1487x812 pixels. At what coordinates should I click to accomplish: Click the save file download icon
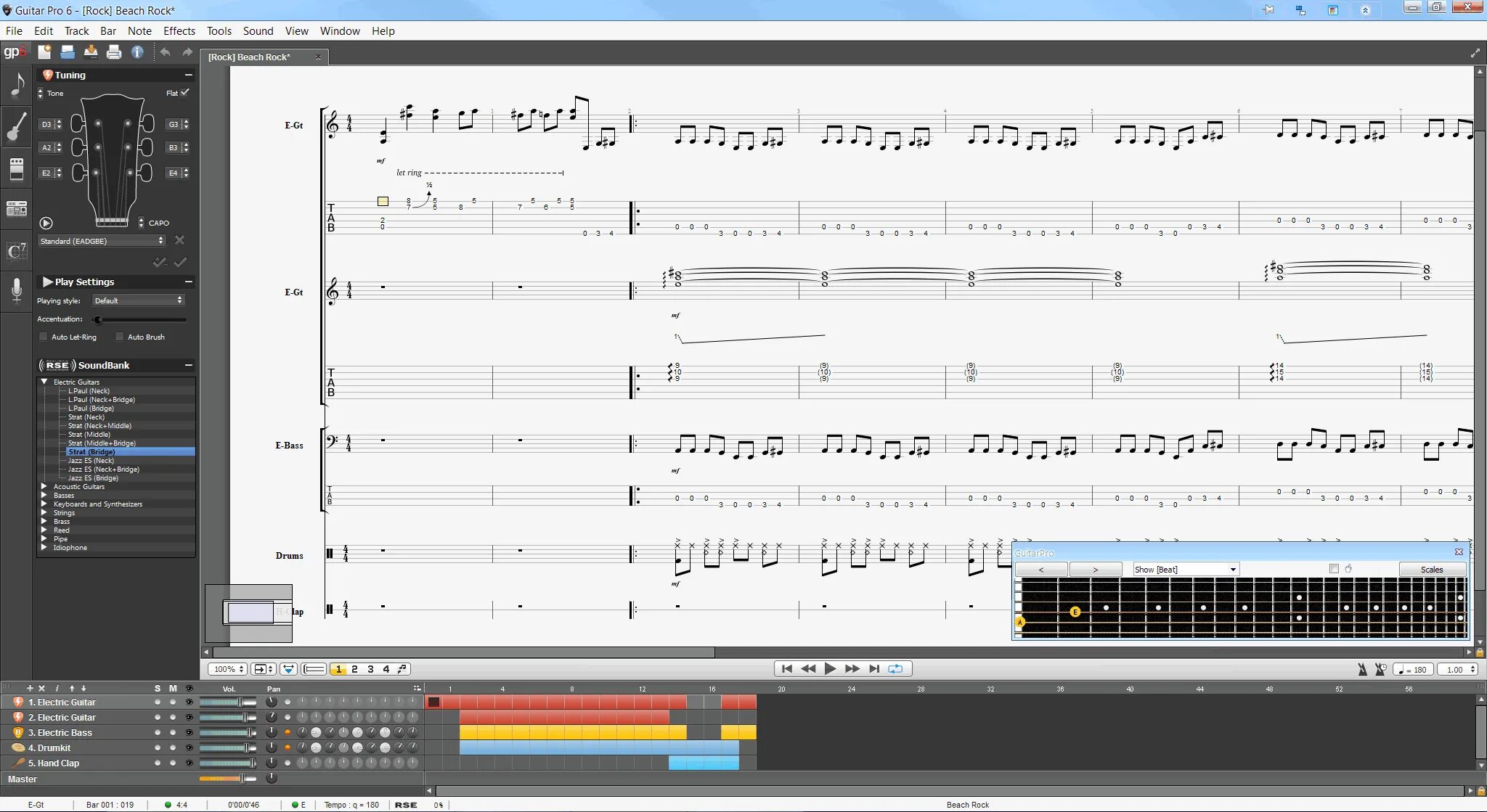91,52
